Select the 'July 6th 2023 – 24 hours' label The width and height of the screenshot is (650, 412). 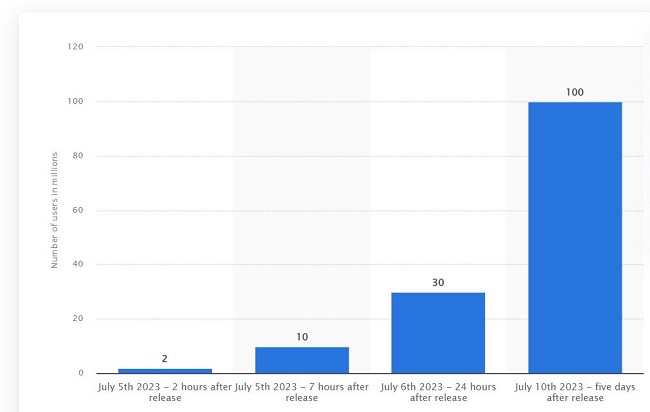(438, 391)
